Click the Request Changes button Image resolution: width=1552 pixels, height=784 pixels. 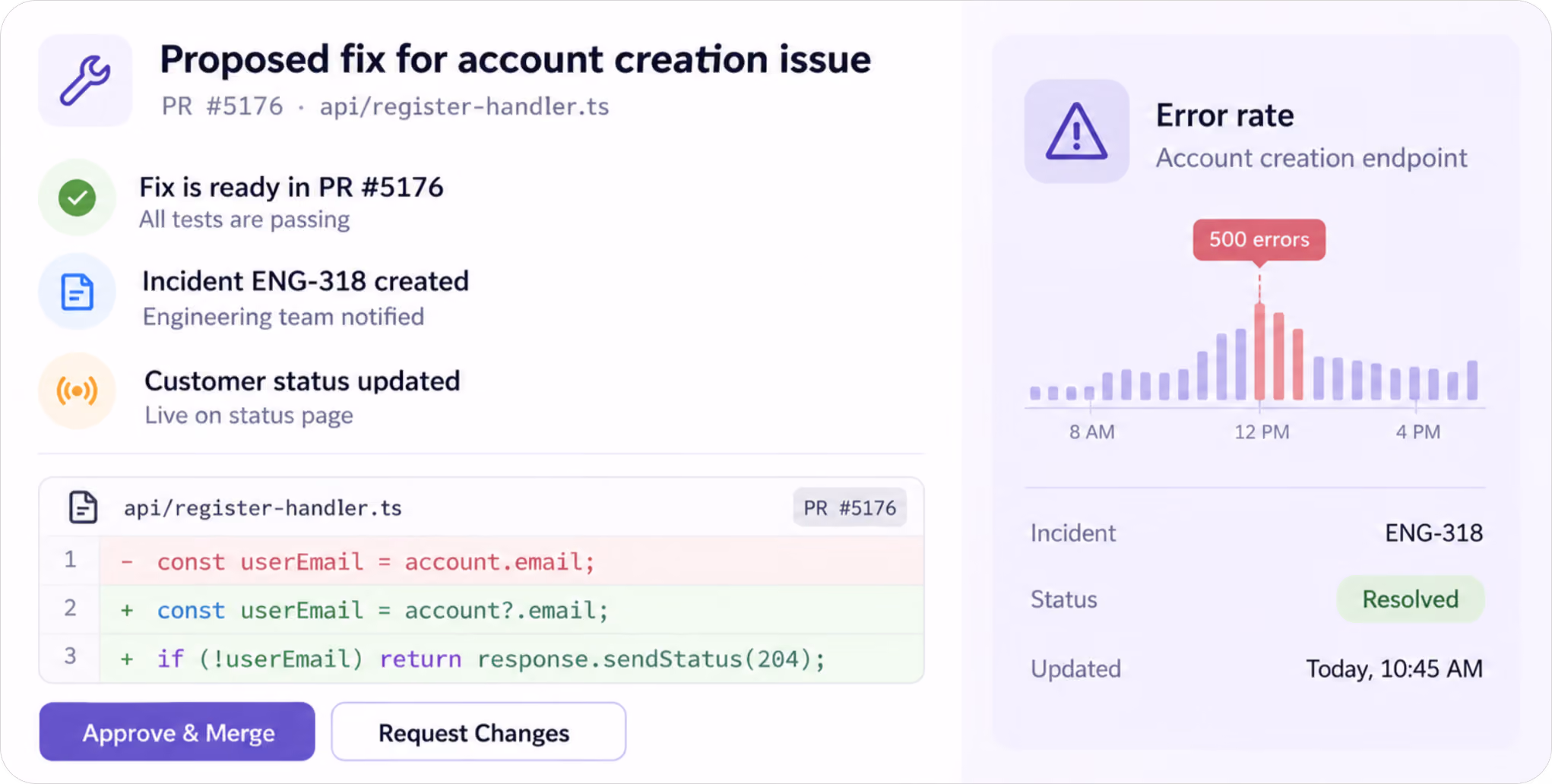[479, 732]
